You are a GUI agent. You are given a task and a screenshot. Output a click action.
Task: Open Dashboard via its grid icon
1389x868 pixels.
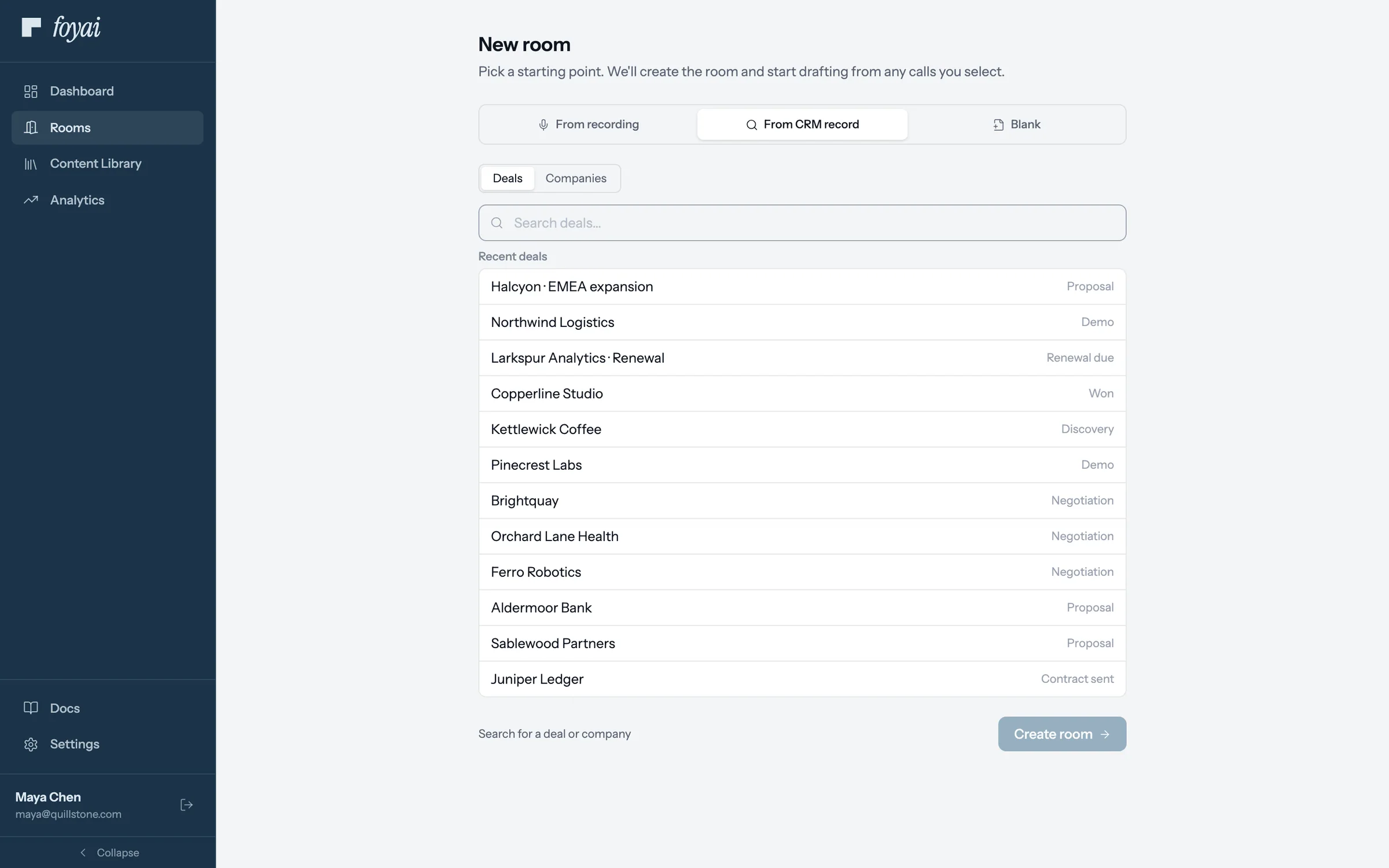click(31, 91)
